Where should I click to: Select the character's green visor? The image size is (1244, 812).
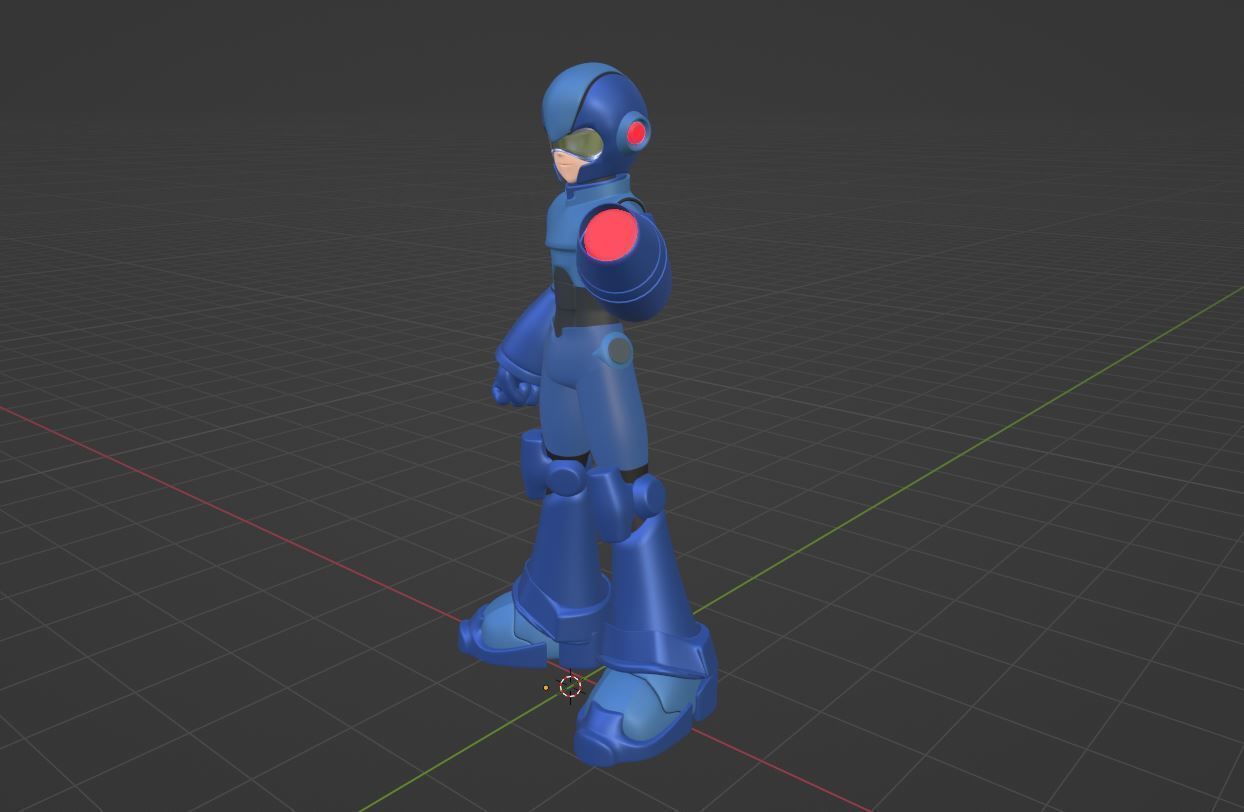(x=577, y=145)
